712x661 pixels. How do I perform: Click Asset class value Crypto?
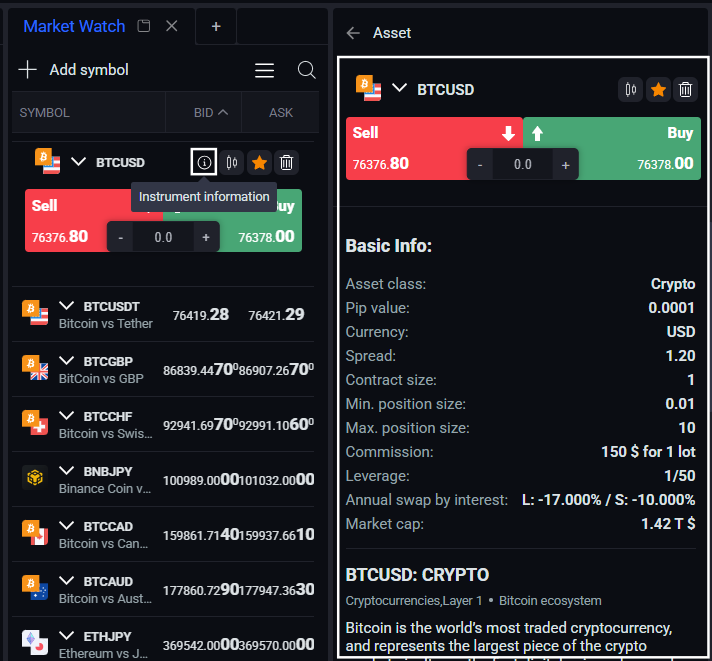pyautogui.click(x=673, y=284)
